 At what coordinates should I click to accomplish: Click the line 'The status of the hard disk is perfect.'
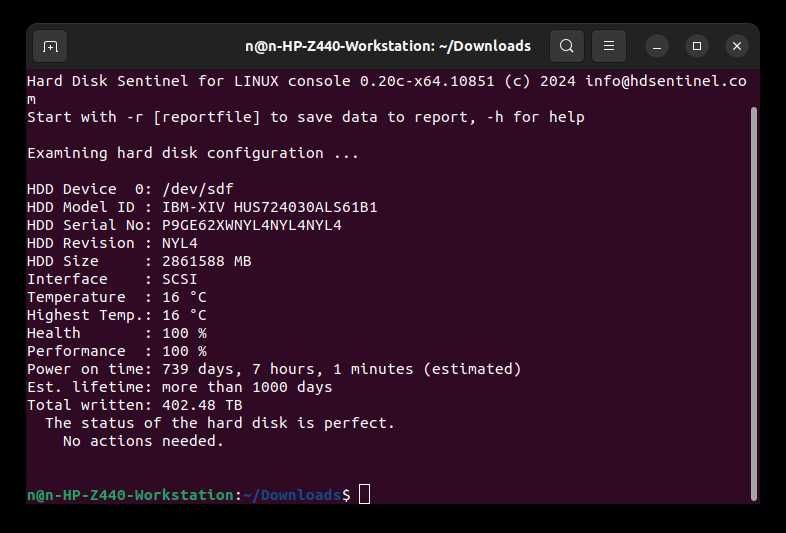click(220, 423)
